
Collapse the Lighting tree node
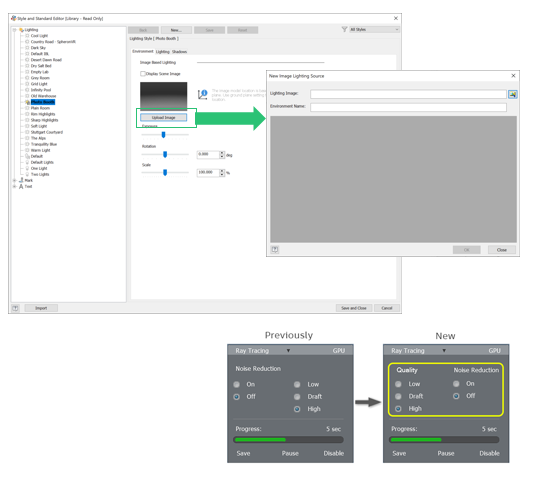(15, 30)
